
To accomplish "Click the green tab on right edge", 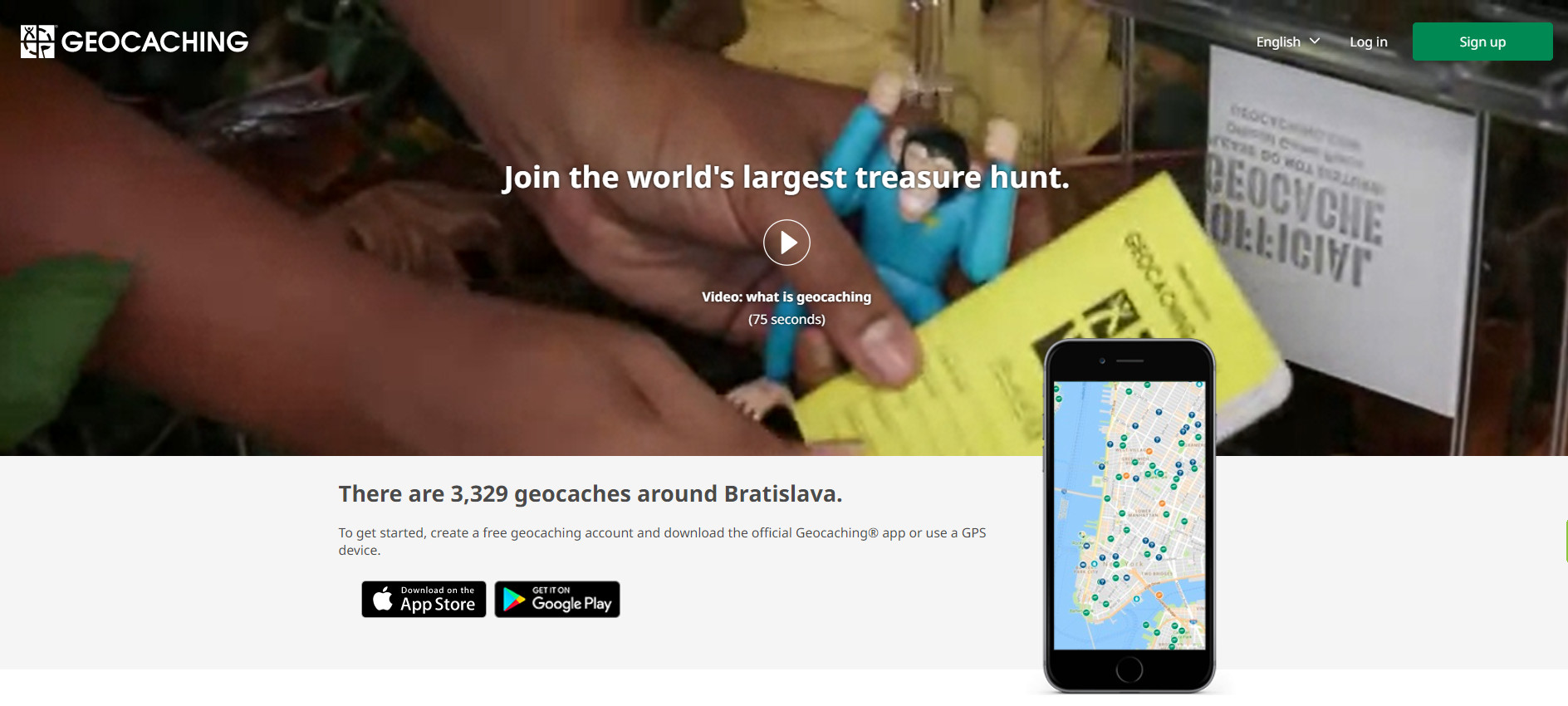I will (1566, 542).
